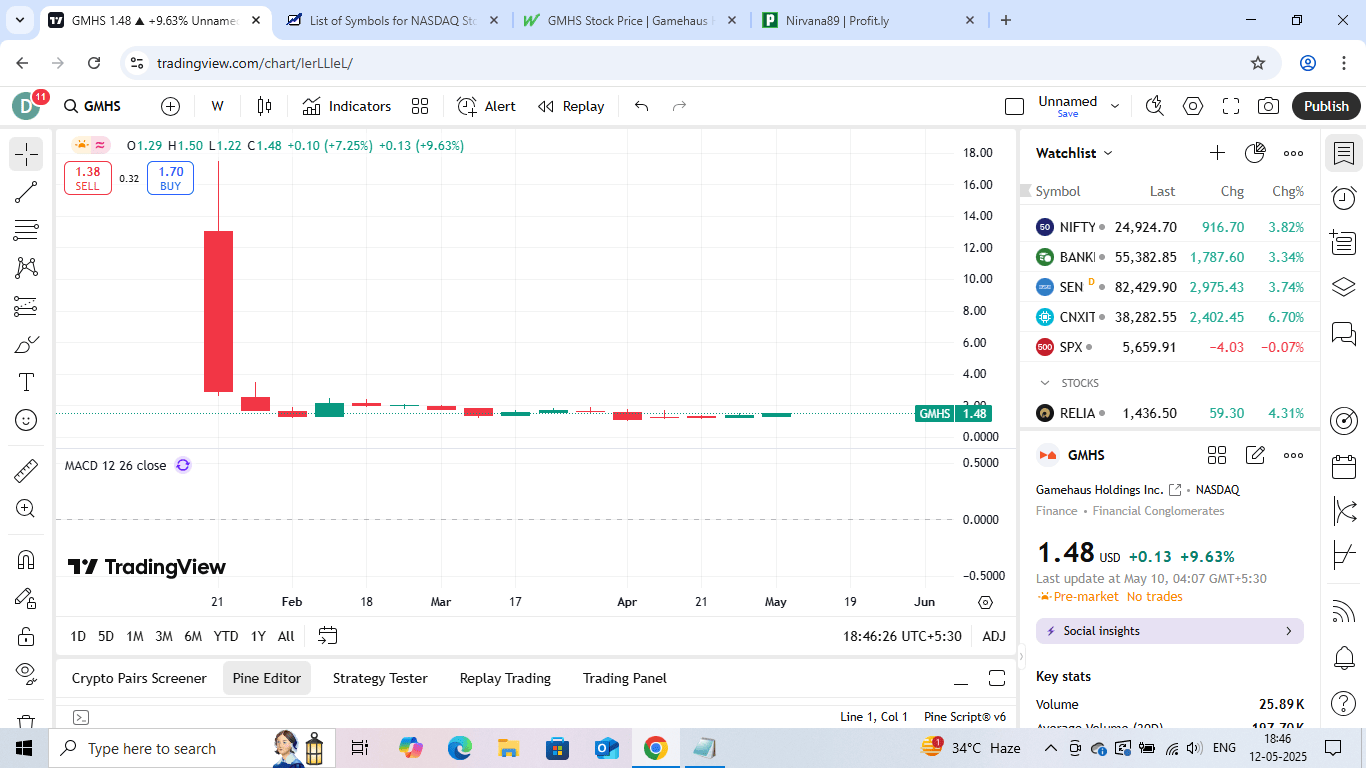Screen dimensions: 1366x768
Task: Open the Strategy Tester tab
Action: coord(380,678)
